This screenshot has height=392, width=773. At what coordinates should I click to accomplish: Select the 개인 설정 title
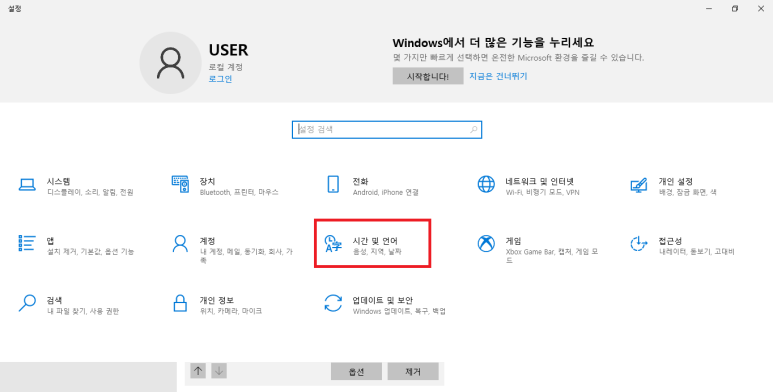point(675,181)
